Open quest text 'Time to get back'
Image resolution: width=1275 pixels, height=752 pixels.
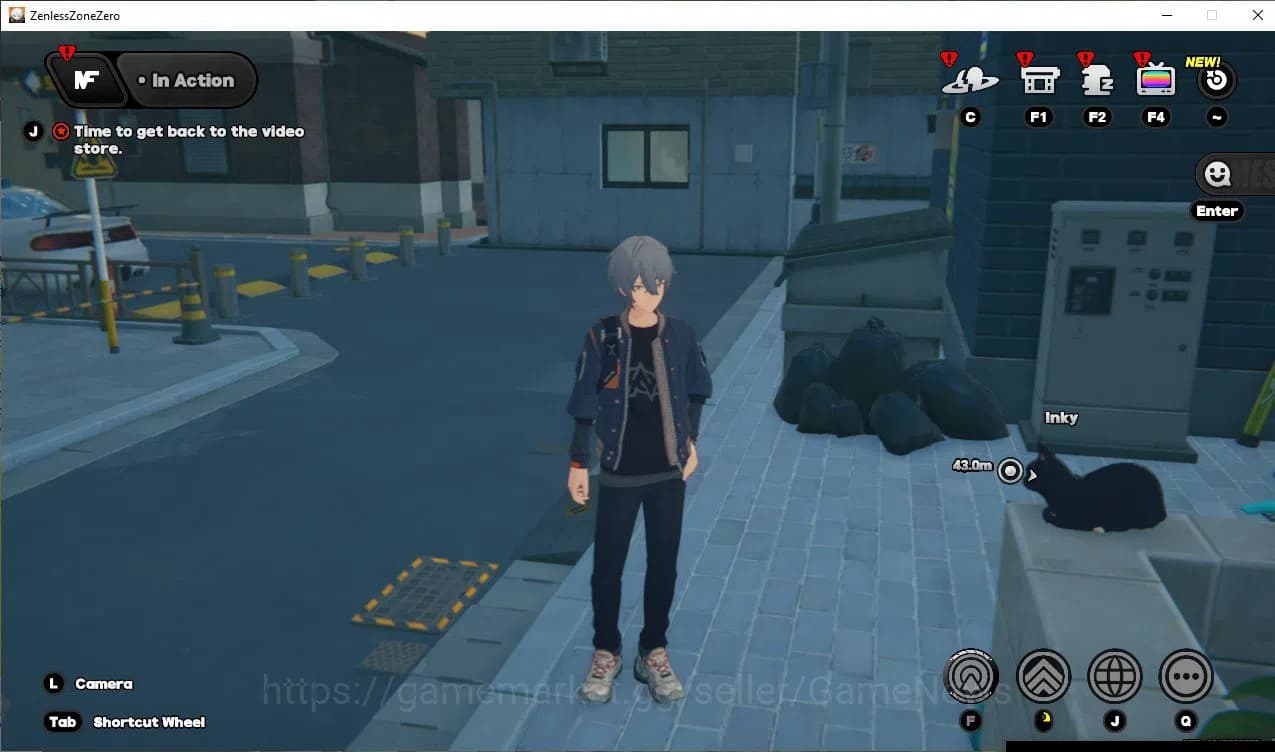(189, 140)
